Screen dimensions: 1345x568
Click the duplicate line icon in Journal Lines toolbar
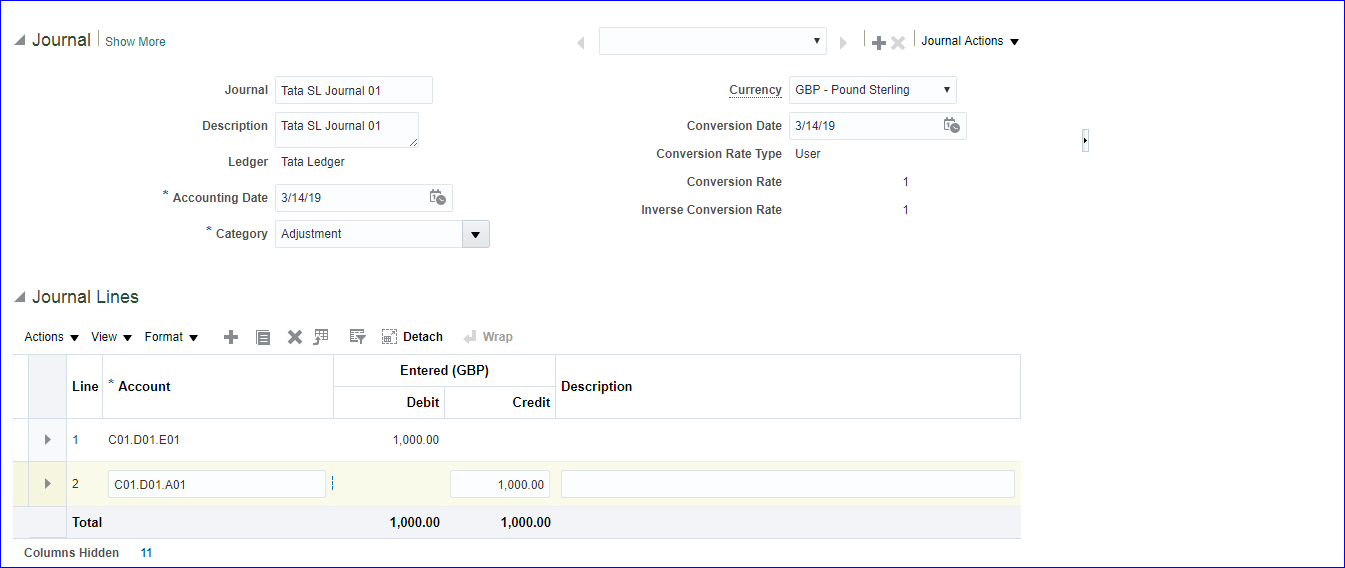263,337
